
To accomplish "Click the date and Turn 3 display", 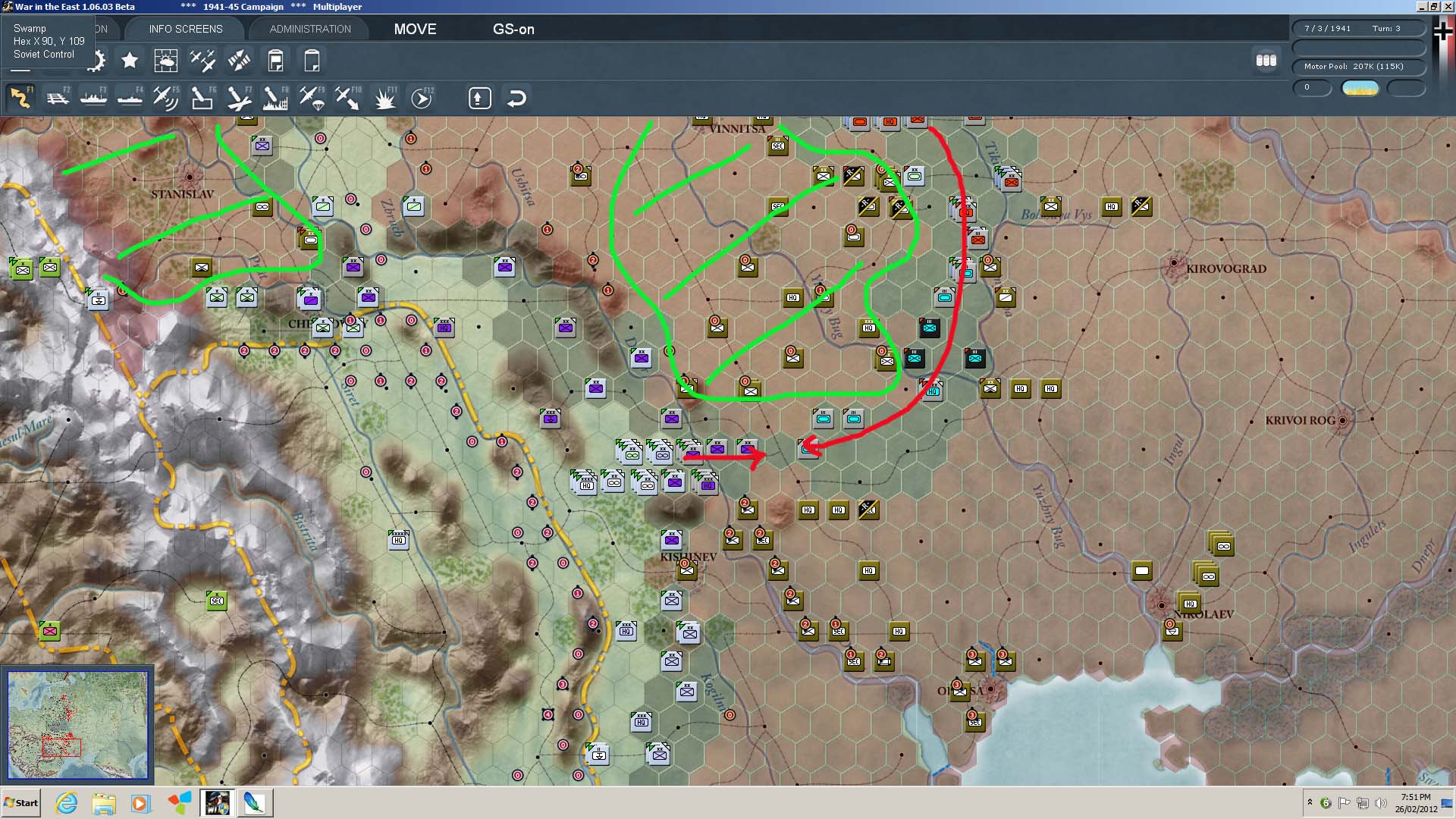I will tap(1359, 29).
